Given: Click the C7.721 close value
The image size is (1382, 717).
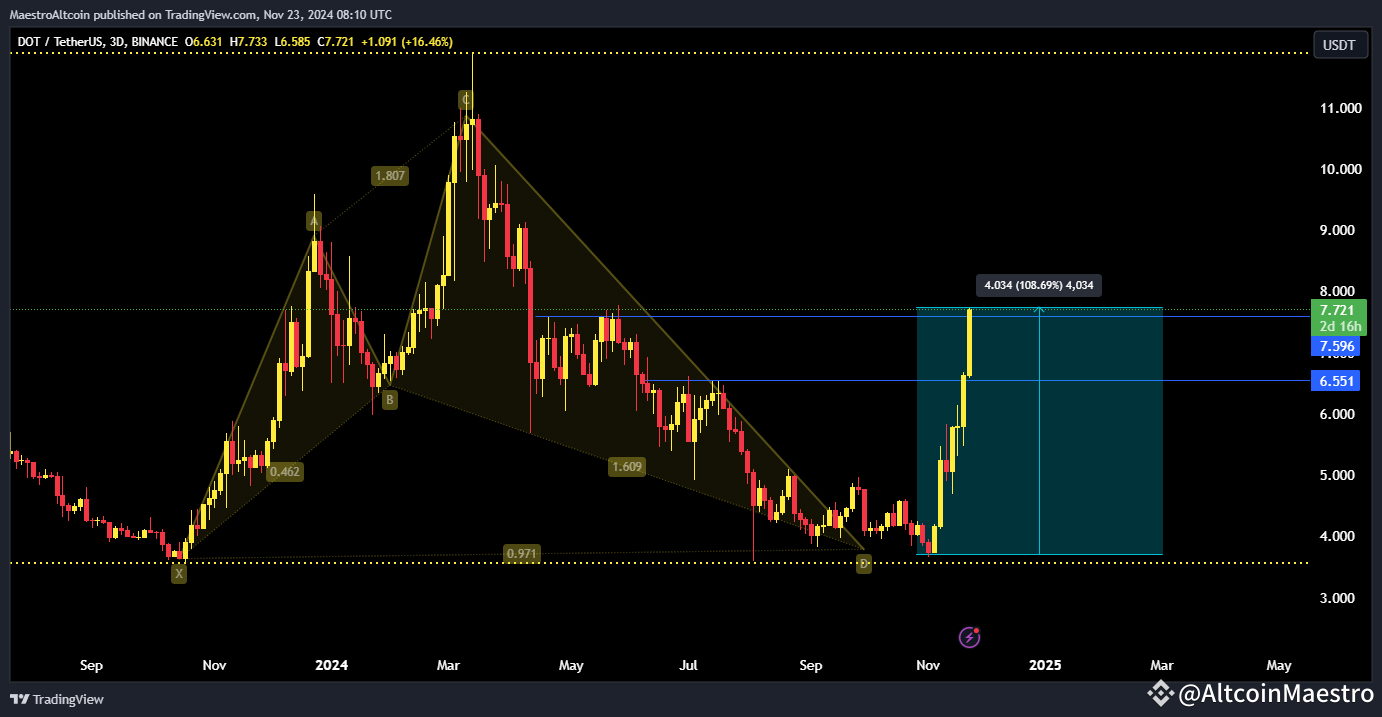Looking at the screenshot, I should [337, 42].
